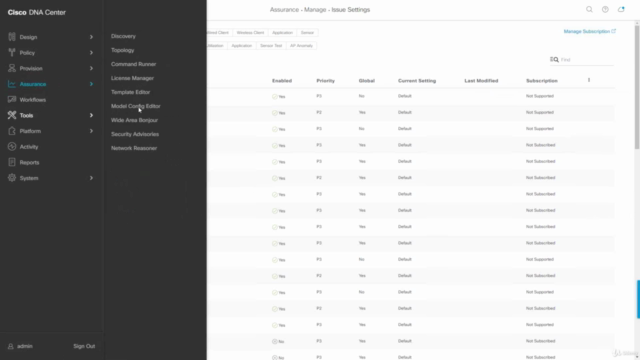Viewport: 640px width, 360px height.
Task: Select the Application tab in the top row
Action: coord(282,33)
